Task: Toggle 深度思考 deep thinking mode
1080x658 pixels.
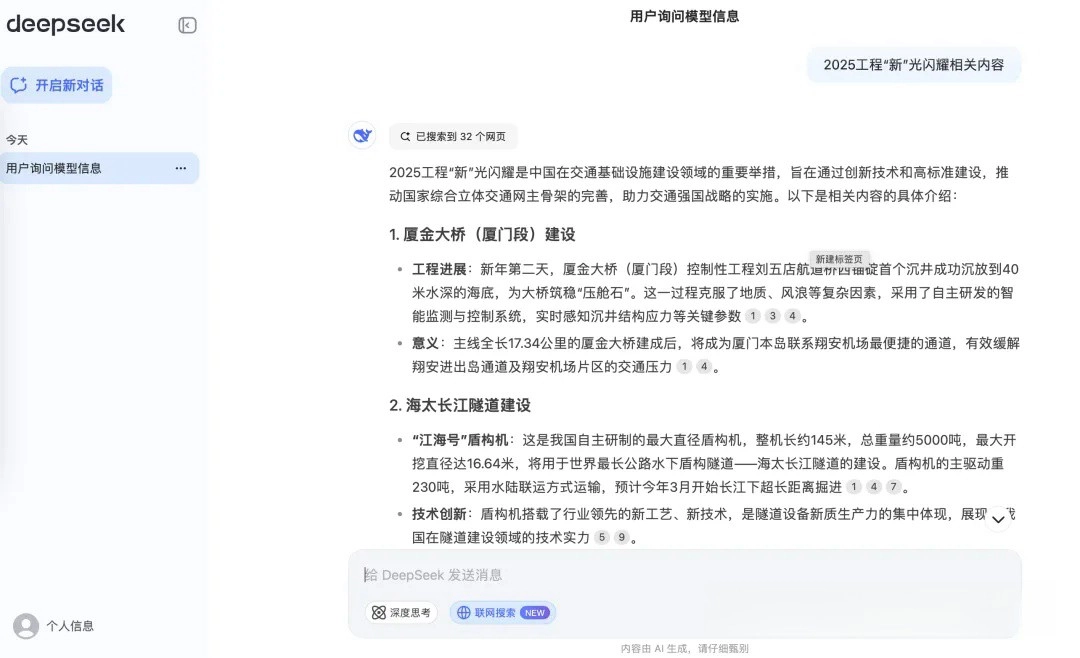Action: click(401, 612)
